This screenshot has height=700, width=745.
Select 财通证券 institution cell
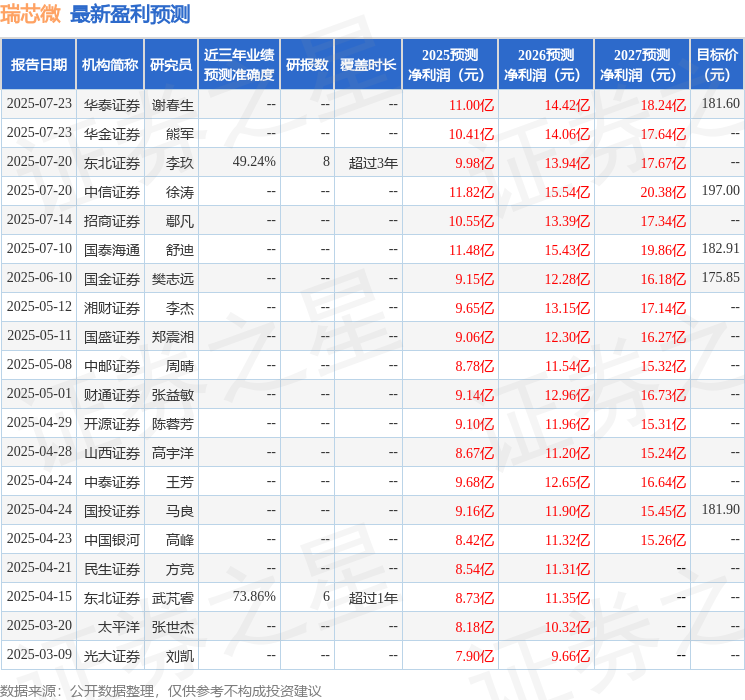point(112,395)
